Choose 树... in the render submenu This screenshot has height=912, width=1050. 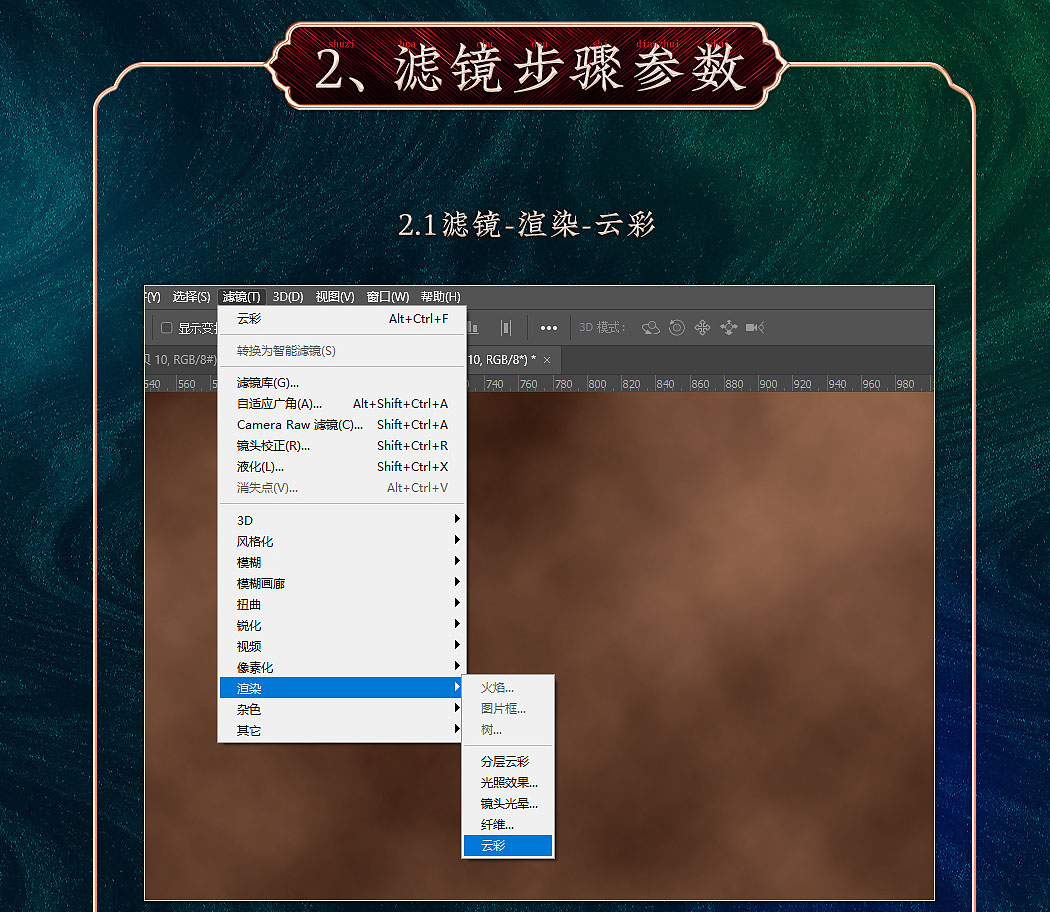click(508, 730)
